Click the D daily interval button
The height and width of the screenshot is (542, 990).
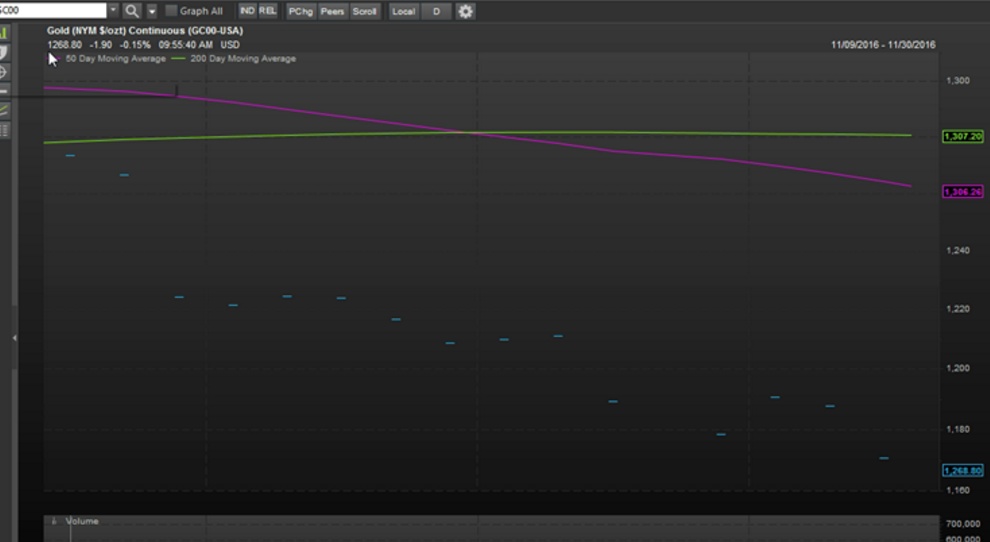point(436,11)
